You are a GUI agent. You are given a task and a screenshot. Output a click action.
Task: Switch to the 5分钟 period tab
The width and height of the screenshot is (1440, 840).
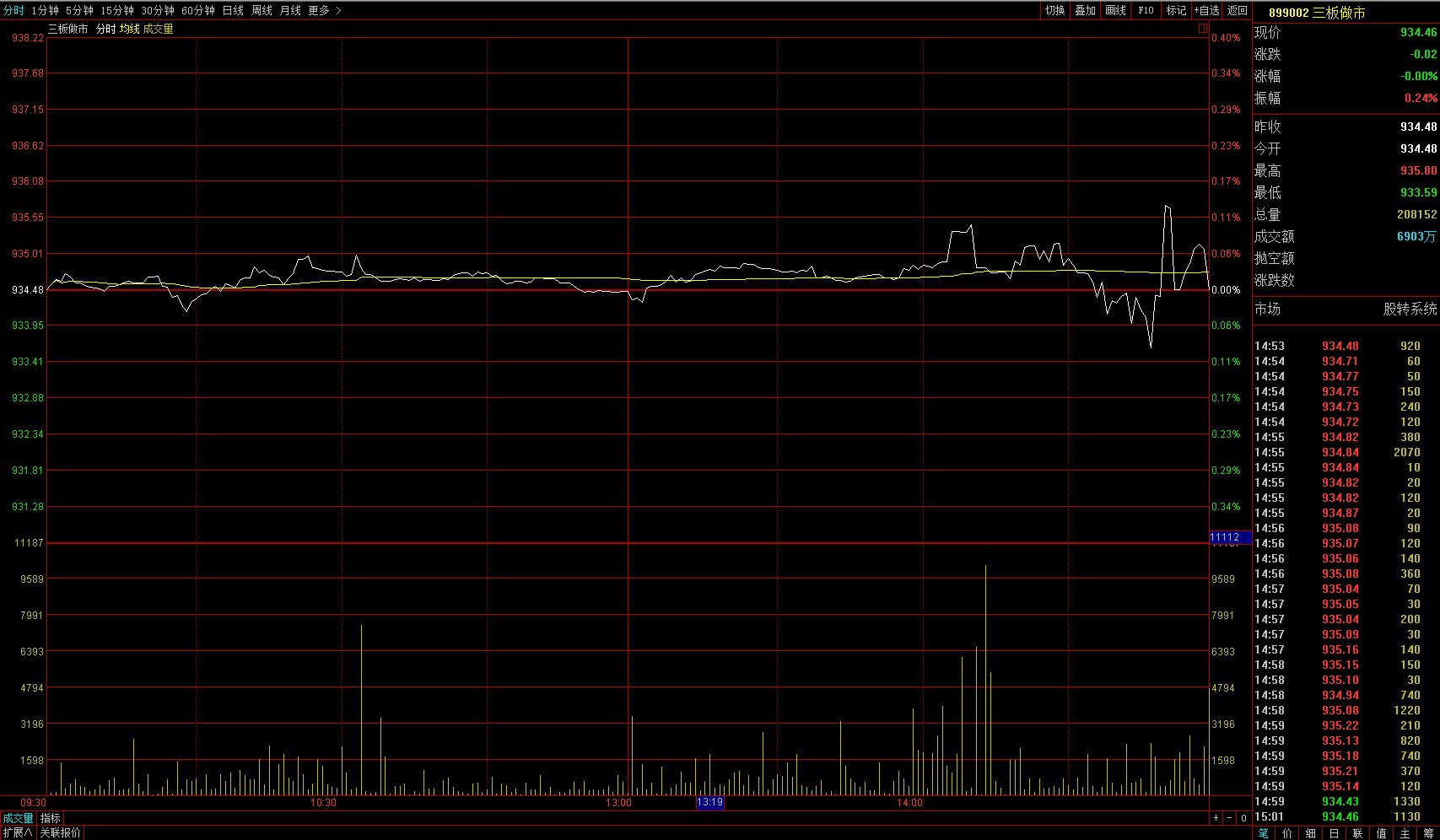point(79,10)
